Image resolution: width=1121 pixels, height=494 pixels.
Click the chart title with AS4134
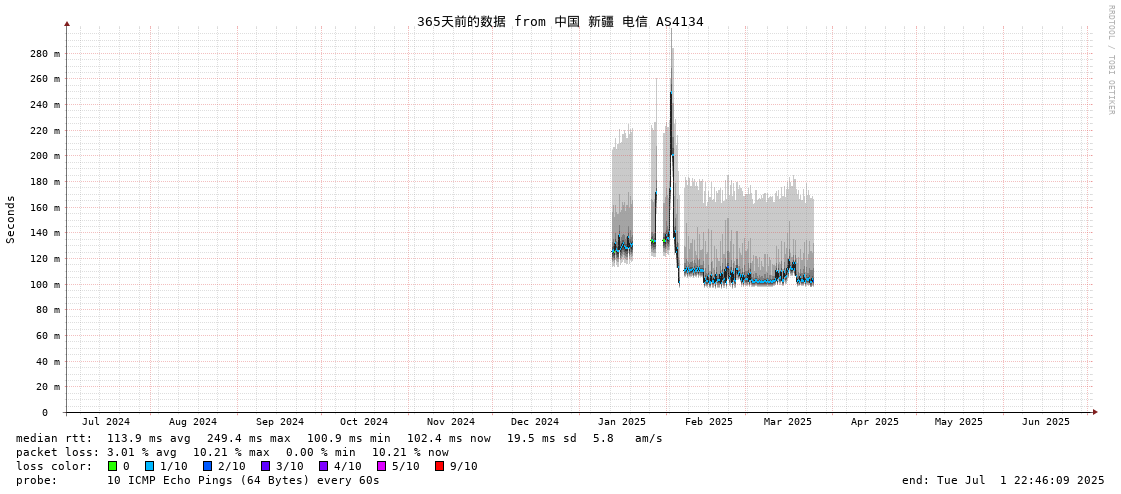[x=560, y=21]
